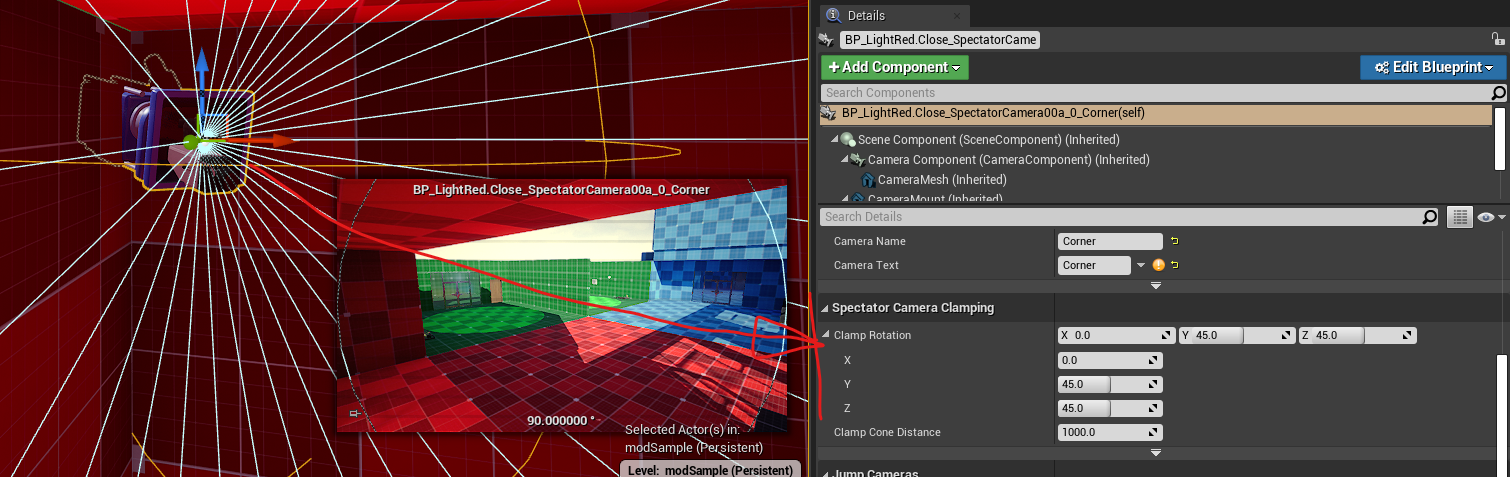
Task: Click the Camera Name label
Action: [x=870, y=241]
